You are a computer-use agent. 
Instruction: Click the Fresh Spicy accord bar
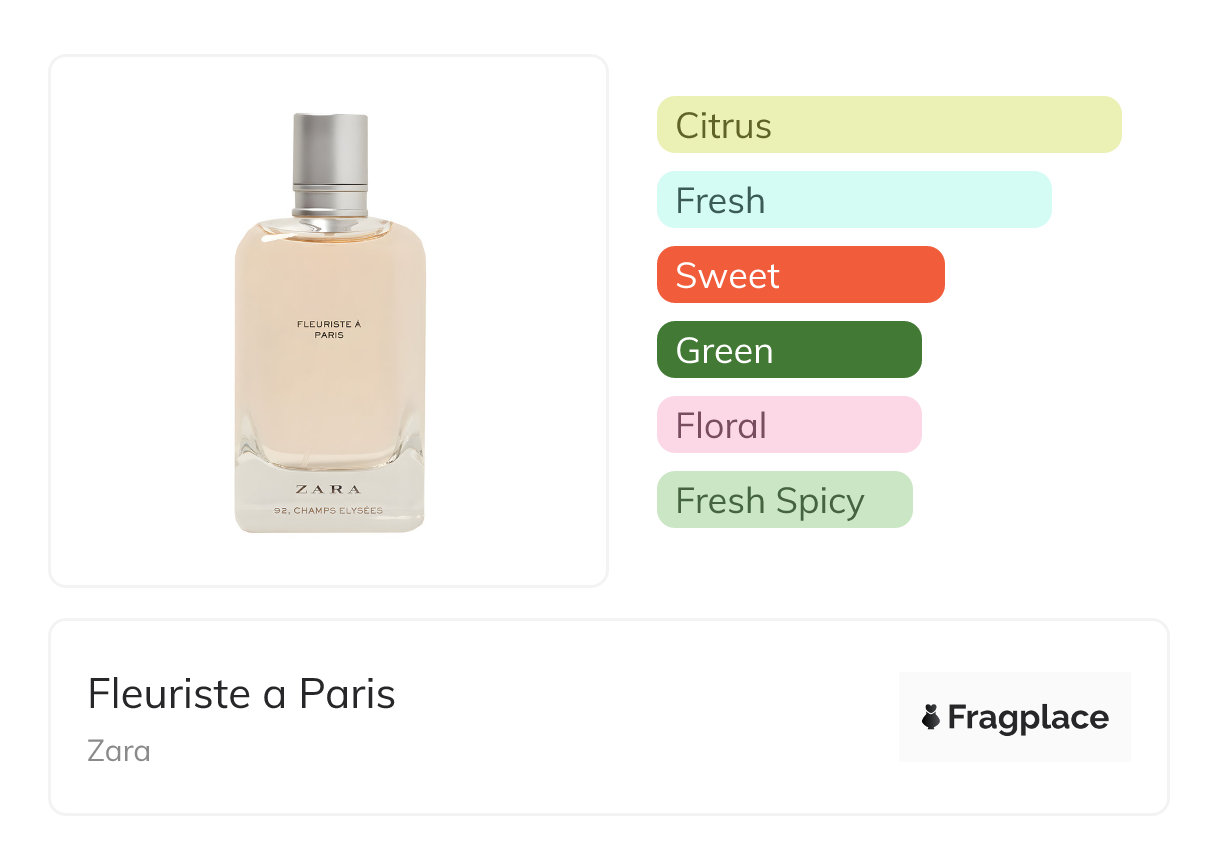[x=784, y=500]
